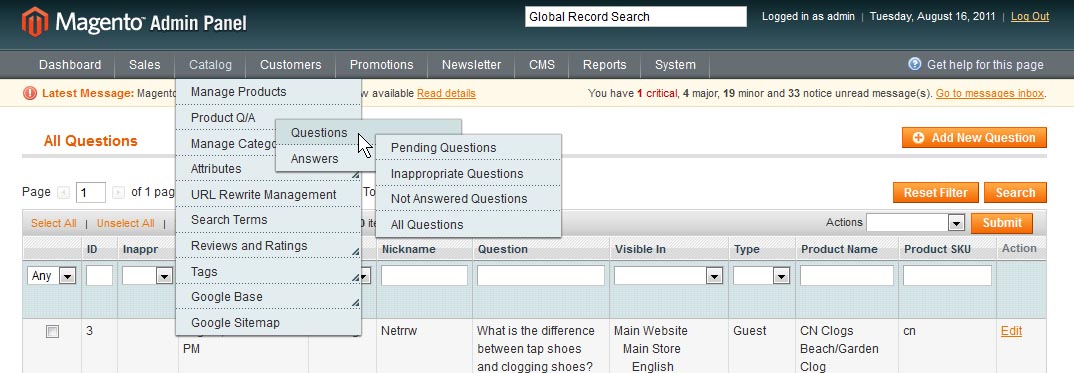Screen dimensions: 1074x373
Task: Open the Actions dropdown
Action: point(915,223)
